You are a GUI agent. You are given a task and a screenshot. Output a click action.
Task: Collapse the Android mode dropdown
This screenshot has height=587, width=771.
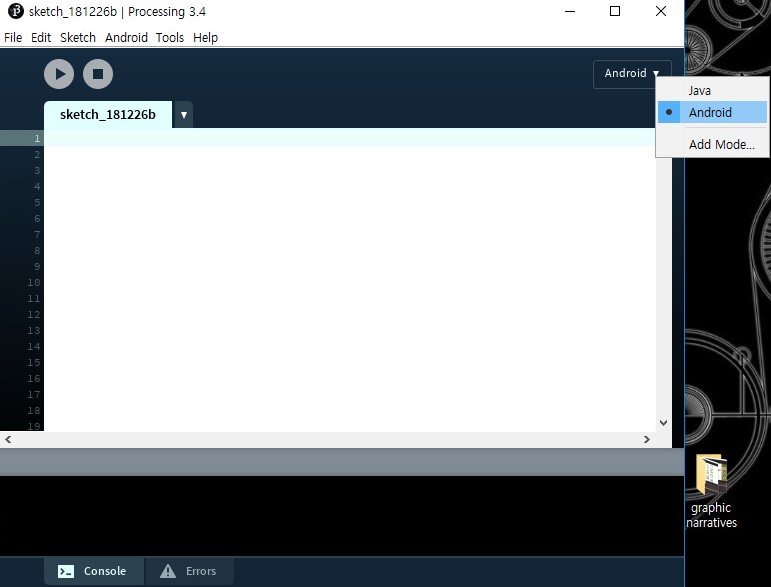[x=632, y=73]
